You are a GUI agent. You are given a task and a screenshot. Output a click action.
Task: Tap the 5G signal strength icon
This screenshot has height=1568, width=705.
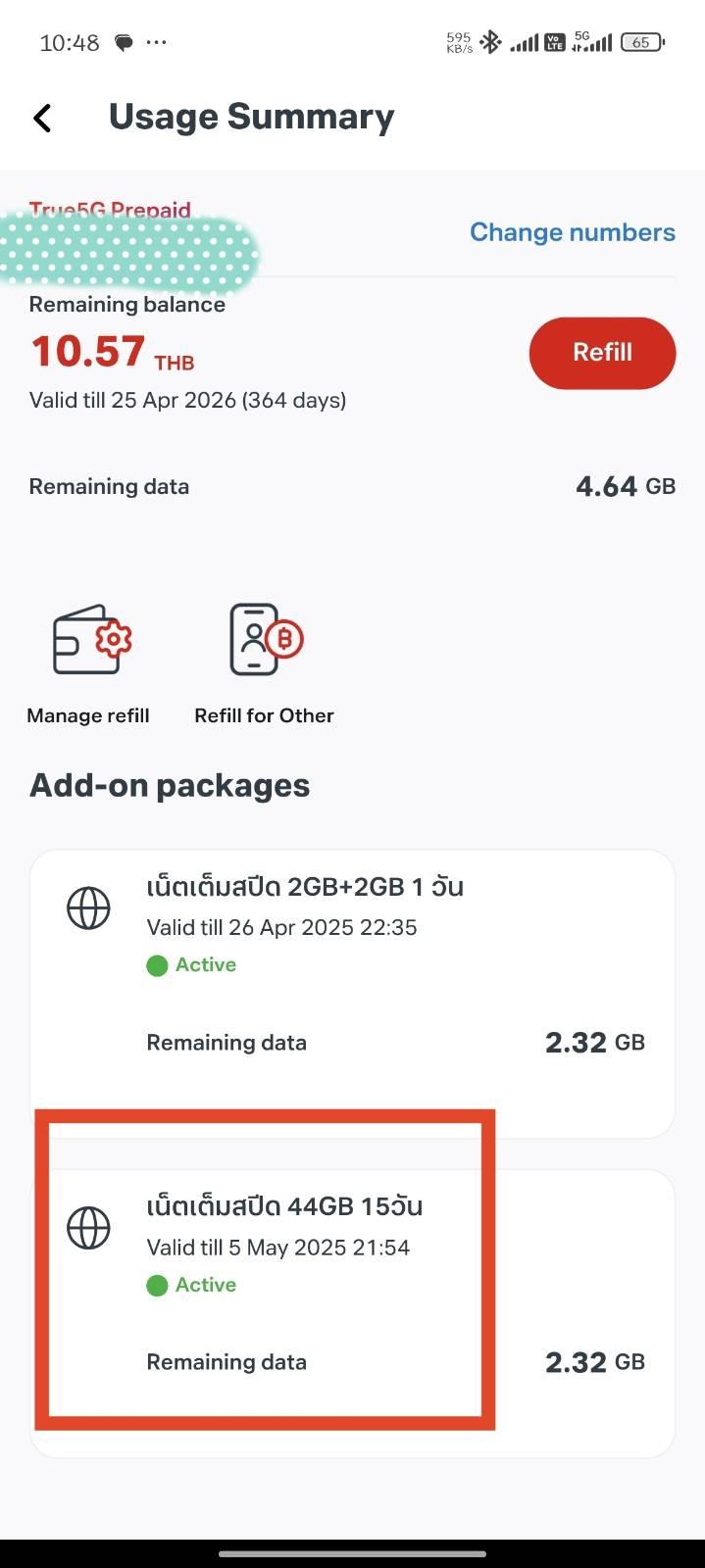[x=593, y=42]
